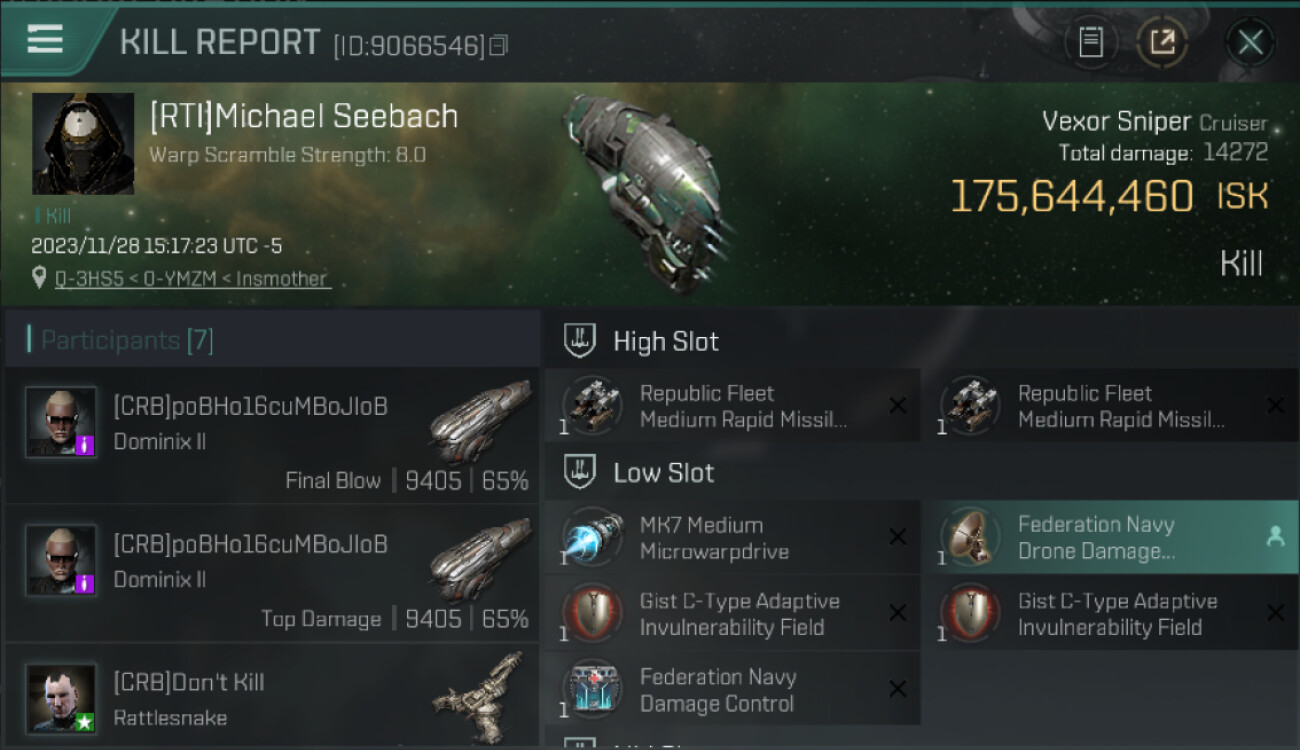Click the top damage participant's purple info badge
Image resolution: width=1300 pixels, height=750 pixels.
85,583
